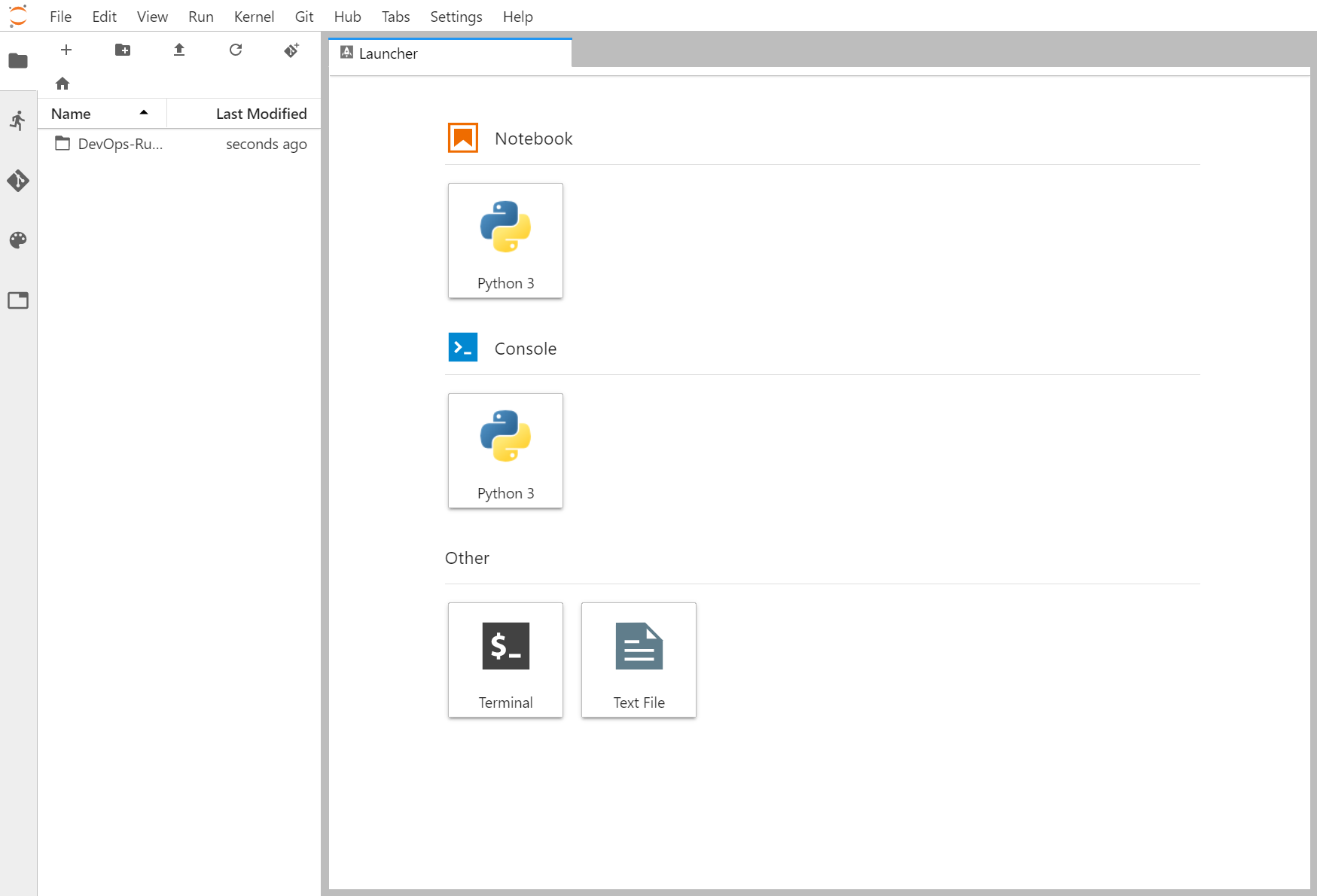Open the Tabs sidebar panel
Screen dimensions: 1317x896
pyautogui.click(x=18, y=300)
